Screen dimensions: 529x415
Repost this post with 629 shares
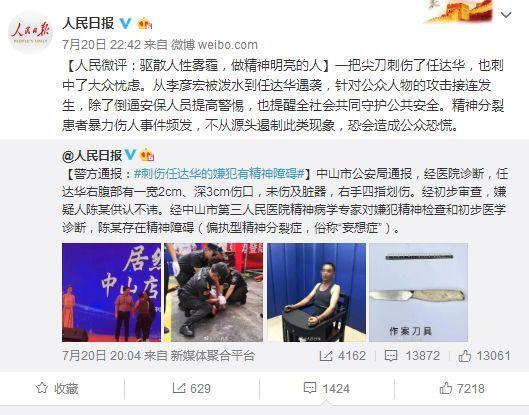192,388
